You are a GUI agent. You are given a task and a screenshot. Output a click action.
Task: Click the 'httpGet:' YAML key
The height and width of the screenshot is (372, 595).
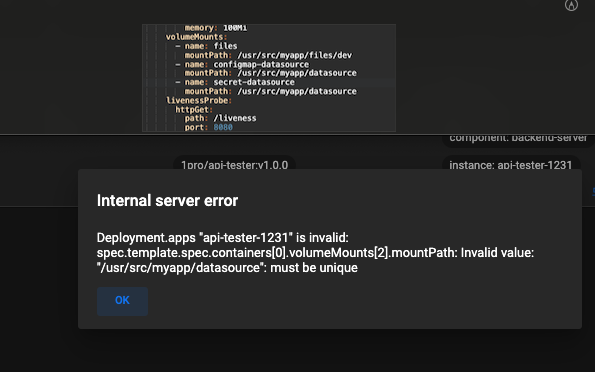[194, 110]
